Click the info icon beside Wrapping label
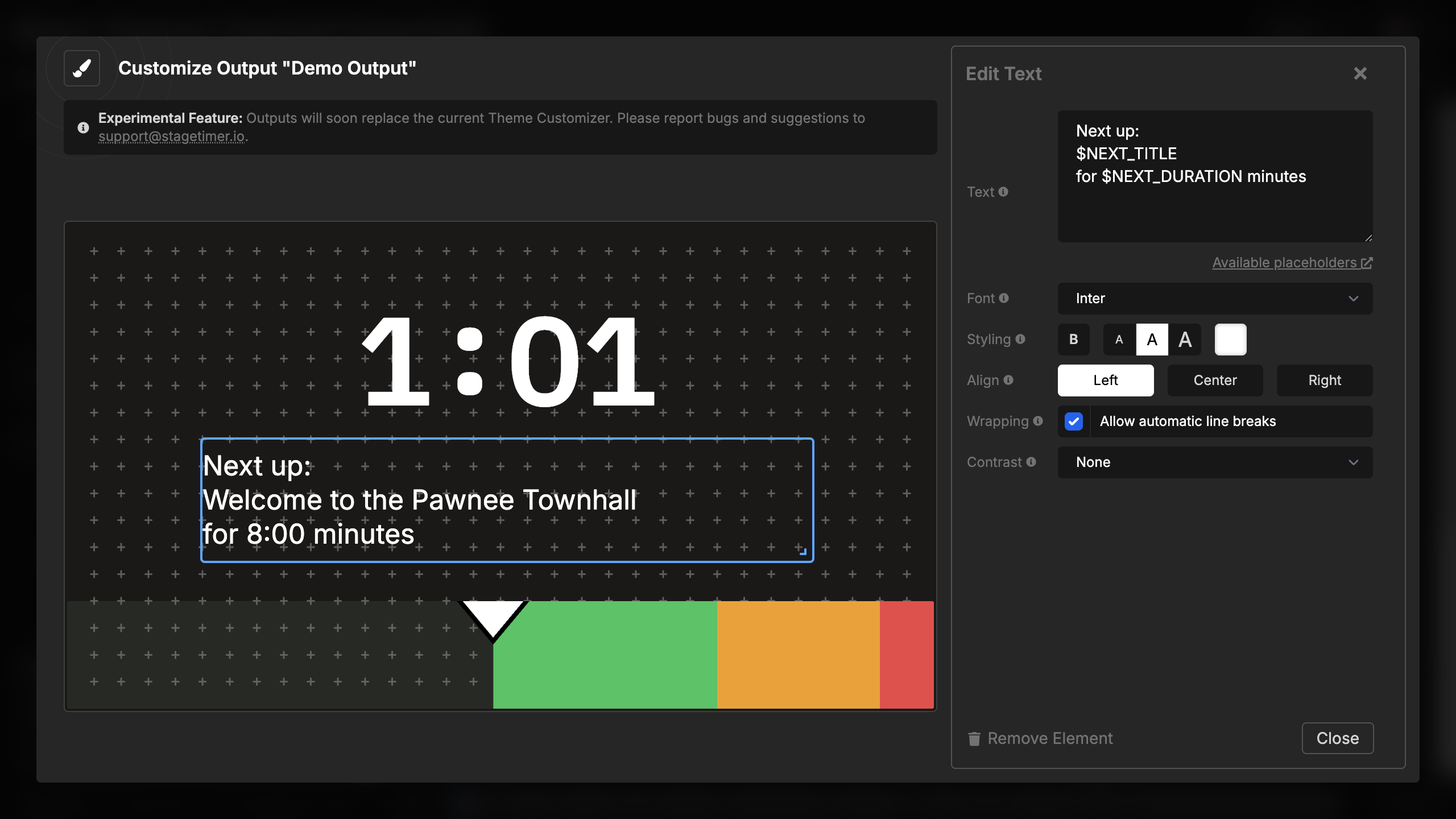The image size is (1456, 819). 1038,421
